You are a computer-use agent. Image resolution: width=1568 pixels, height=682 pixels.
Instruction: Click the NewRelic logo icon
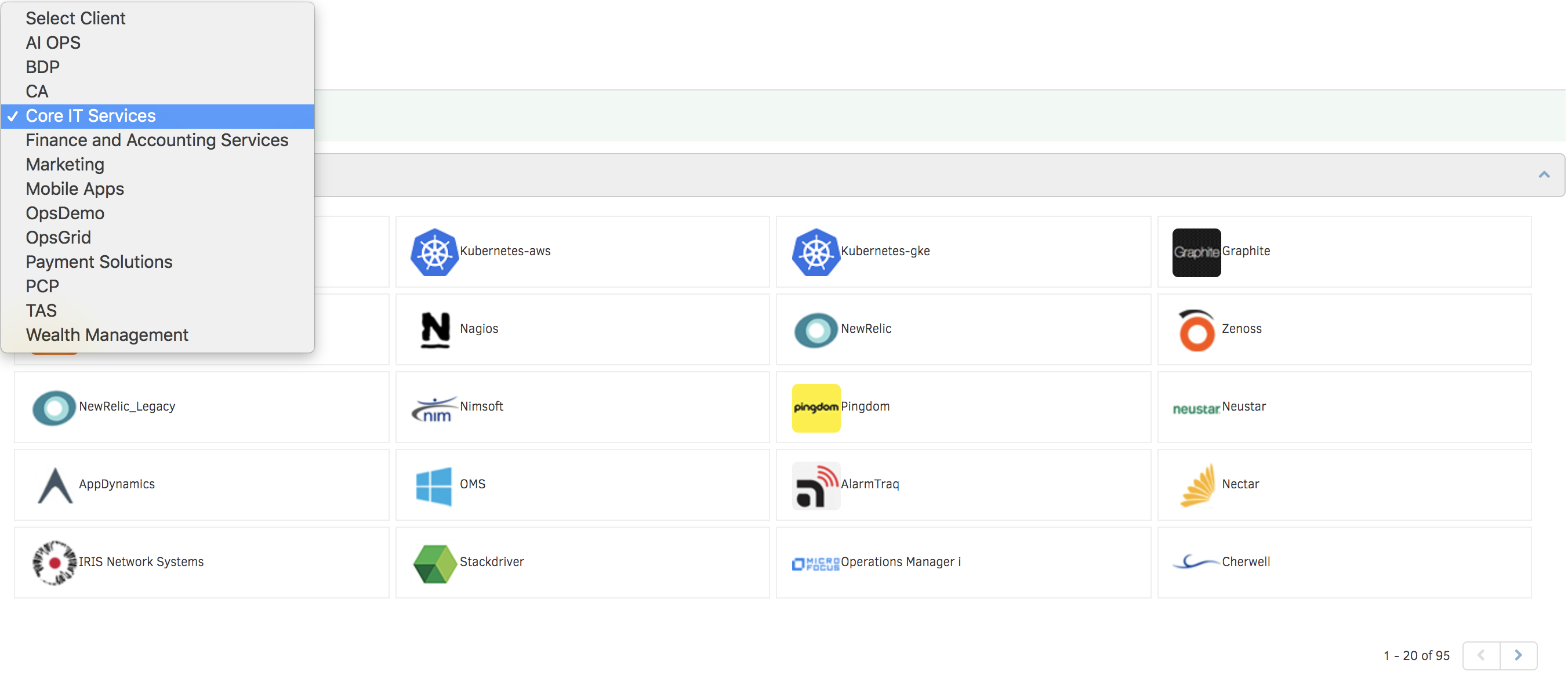click(x=816, y=330)
